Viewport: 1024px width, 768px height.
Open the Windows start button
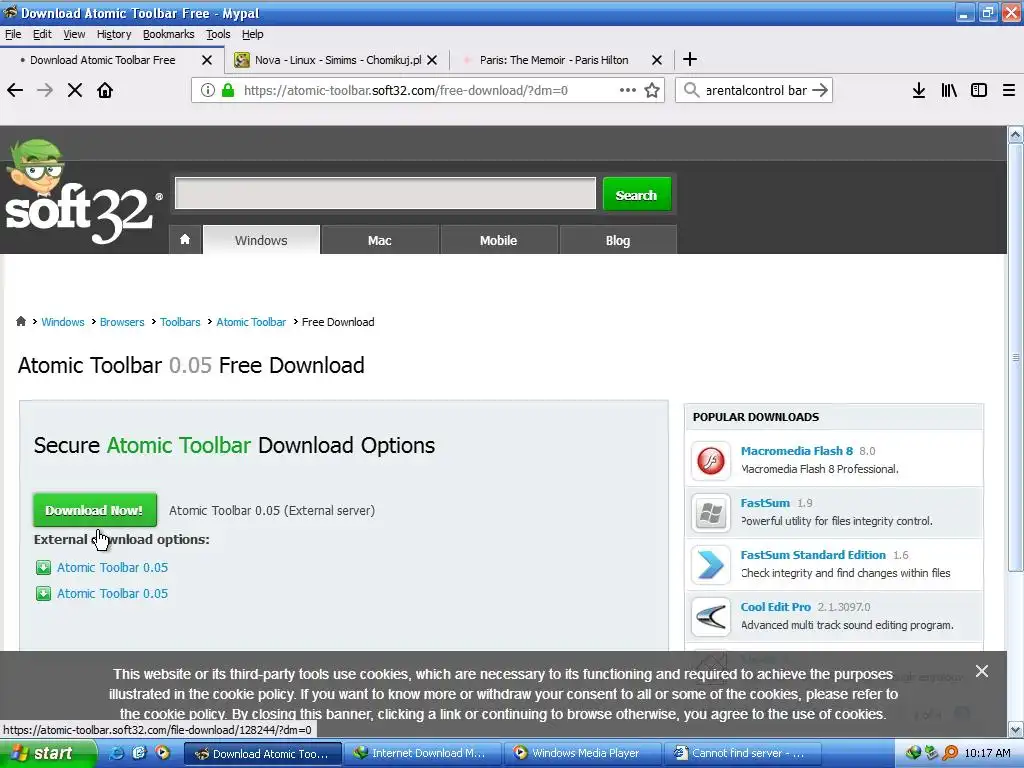(48, 753)
